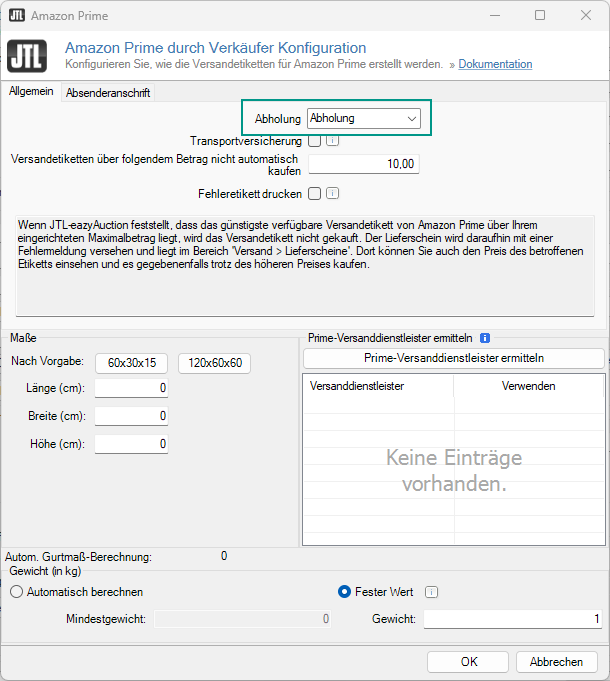The height and width of the screenshot is (681, 610).
Task: Click Prime-Versanddienstleister ermitteln button
Action: tap(454, 358)
